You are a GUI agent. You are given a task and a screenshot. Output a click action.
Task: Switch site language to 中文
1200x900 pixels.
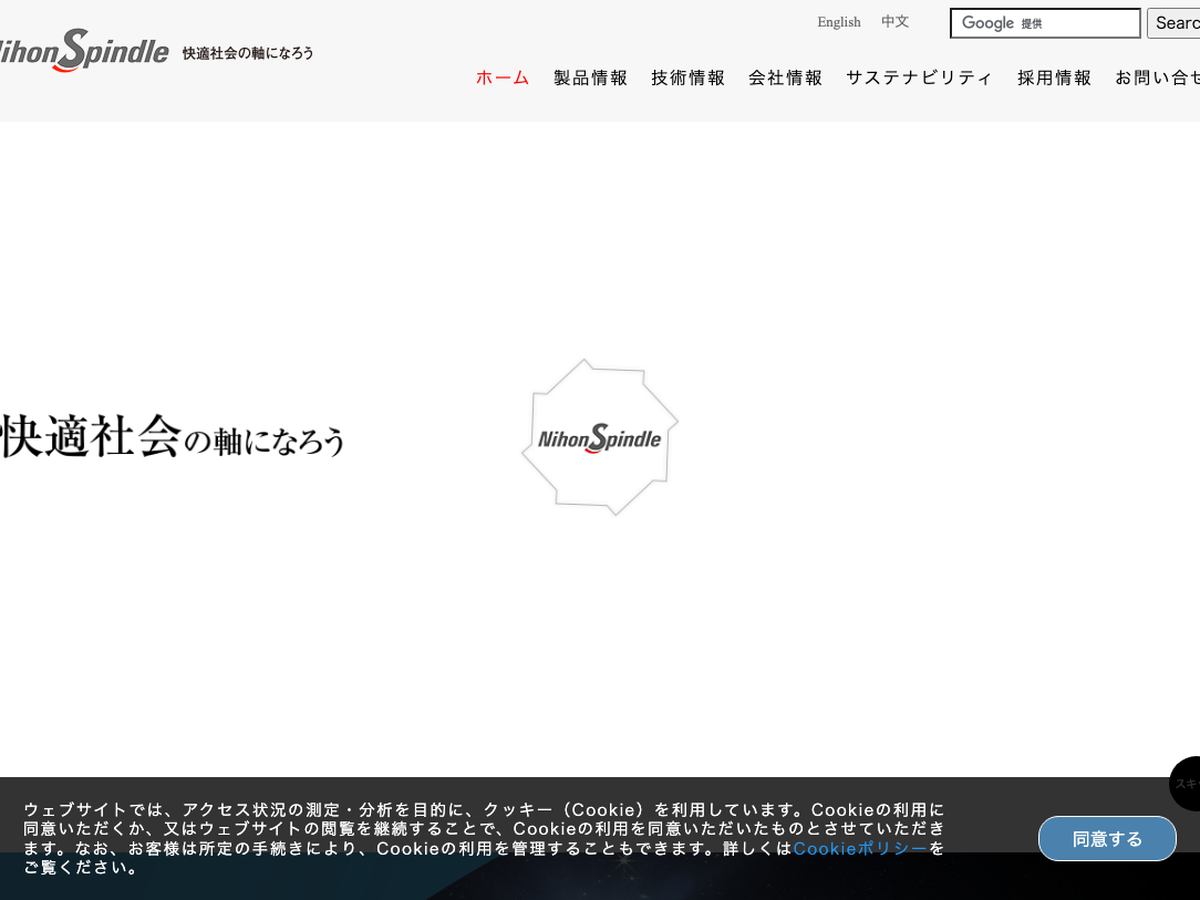[895, 22]
